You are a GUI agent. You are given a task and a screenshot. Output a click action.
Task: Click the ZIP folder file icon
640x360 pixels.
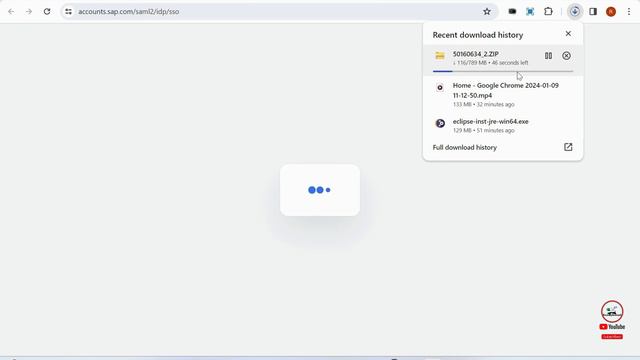point(440,56)
